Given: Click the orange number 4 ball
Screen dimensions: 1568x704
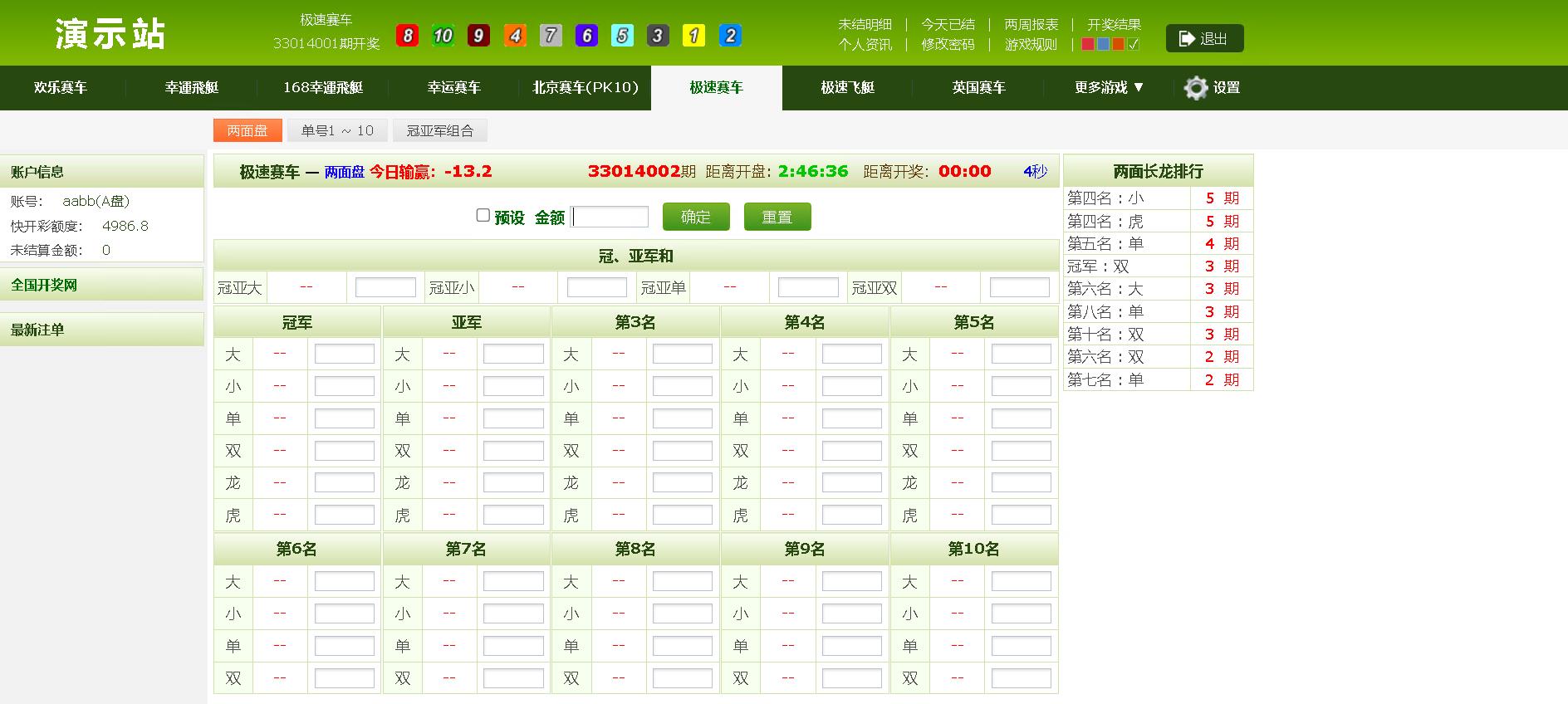Looking at the screenshot, I should point(515,36).
